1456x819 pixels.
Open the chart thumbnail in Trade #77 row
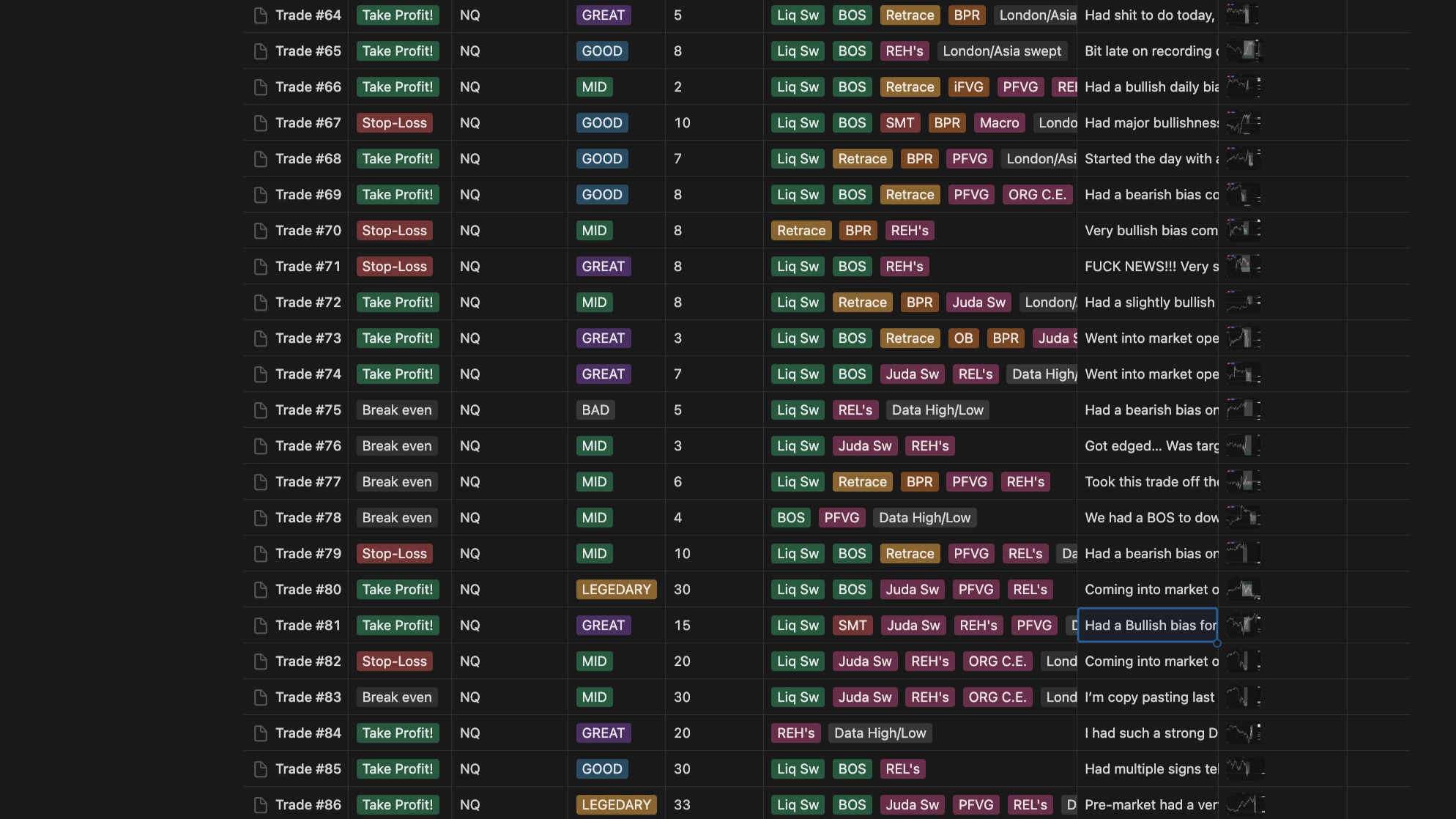pos(1243,481)
